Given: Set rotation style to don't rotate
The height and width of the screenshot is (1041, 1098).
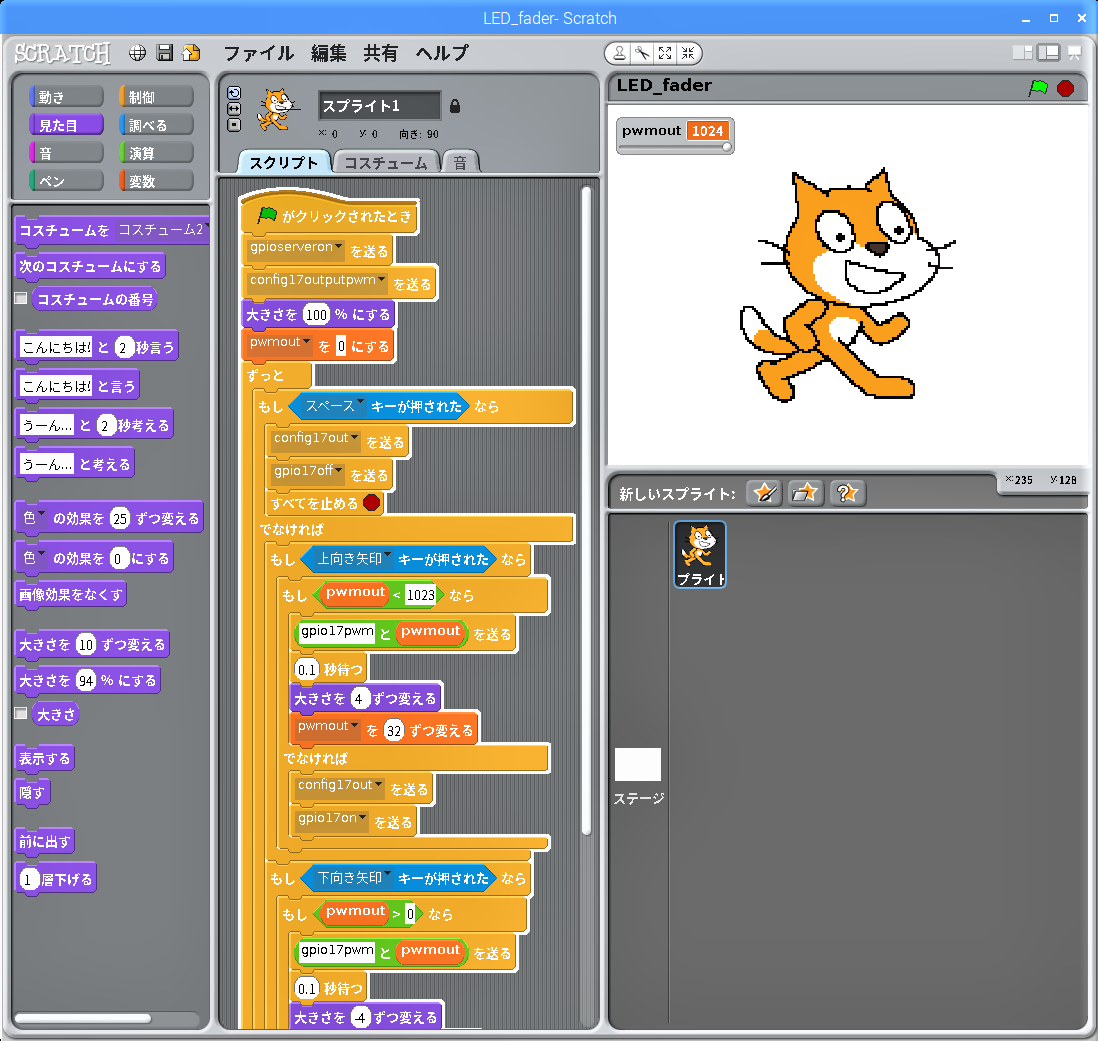Looking at the screenshot, I should tap(234, 125).
